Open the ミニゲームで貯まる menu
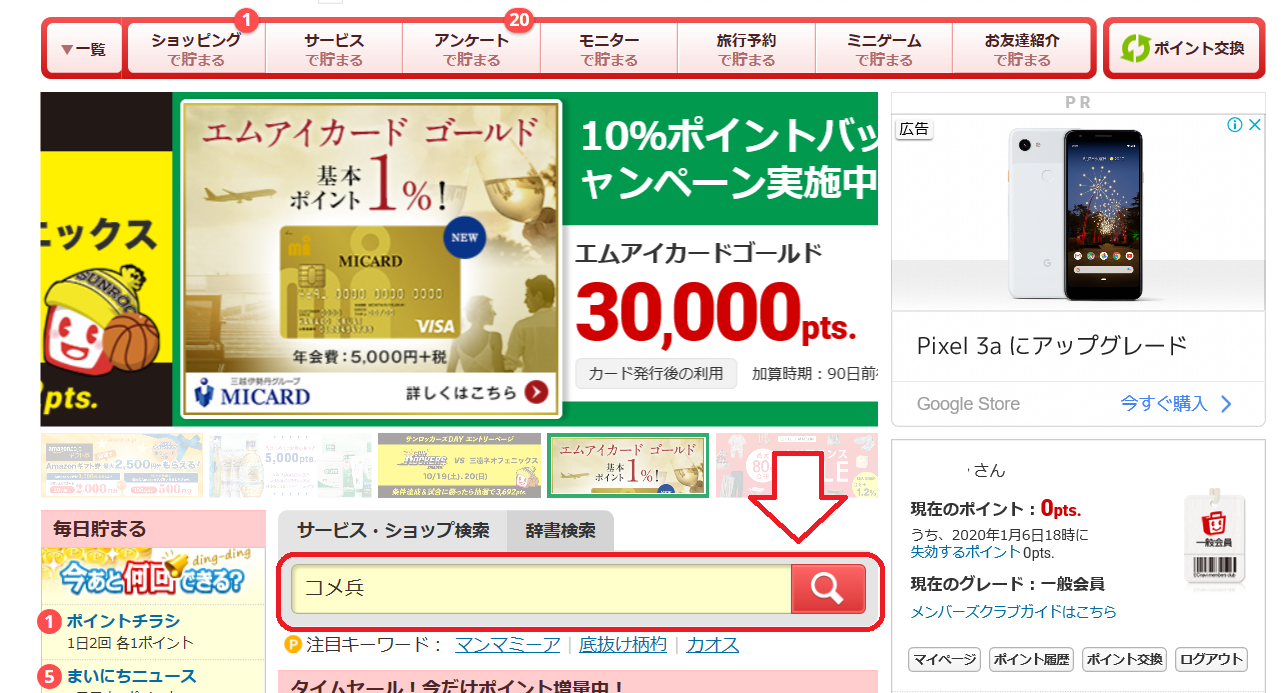1287x693 pixels. tap(884, 48)
